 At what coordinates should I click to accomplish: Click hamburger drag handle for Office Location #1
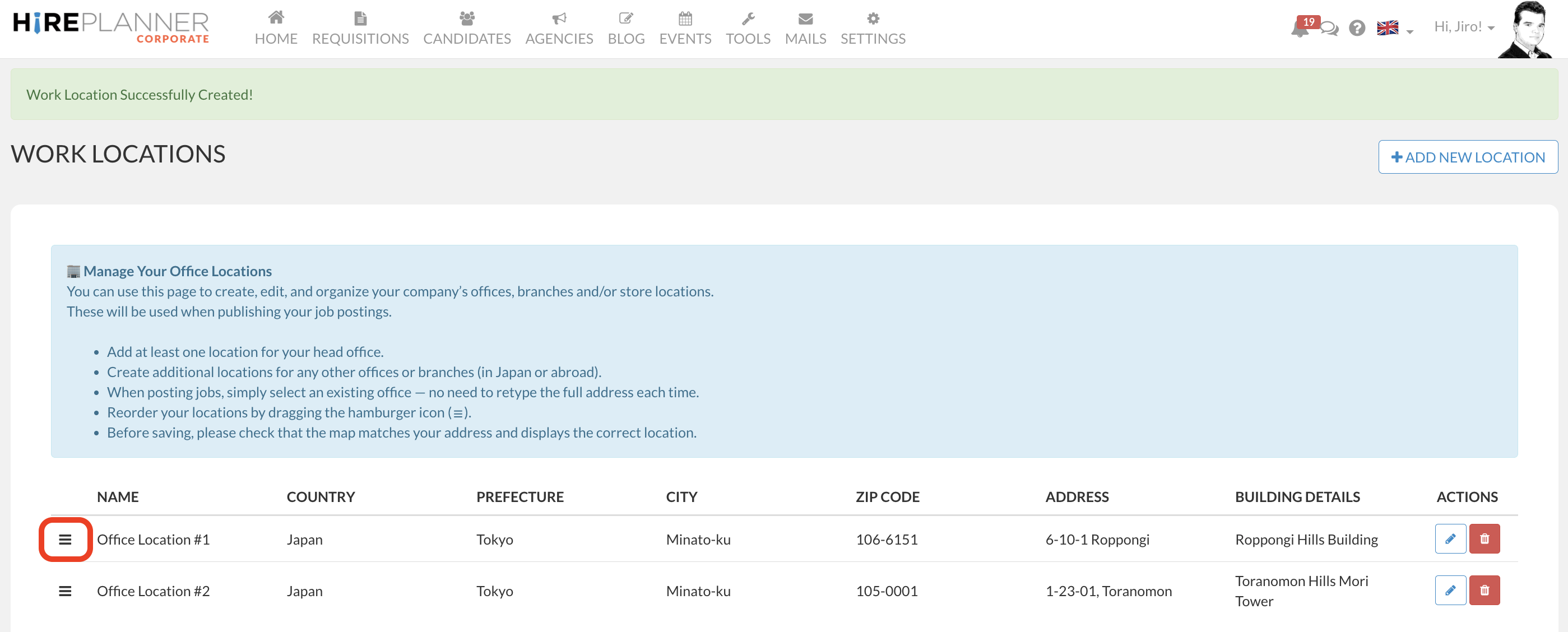pos(65,539)
